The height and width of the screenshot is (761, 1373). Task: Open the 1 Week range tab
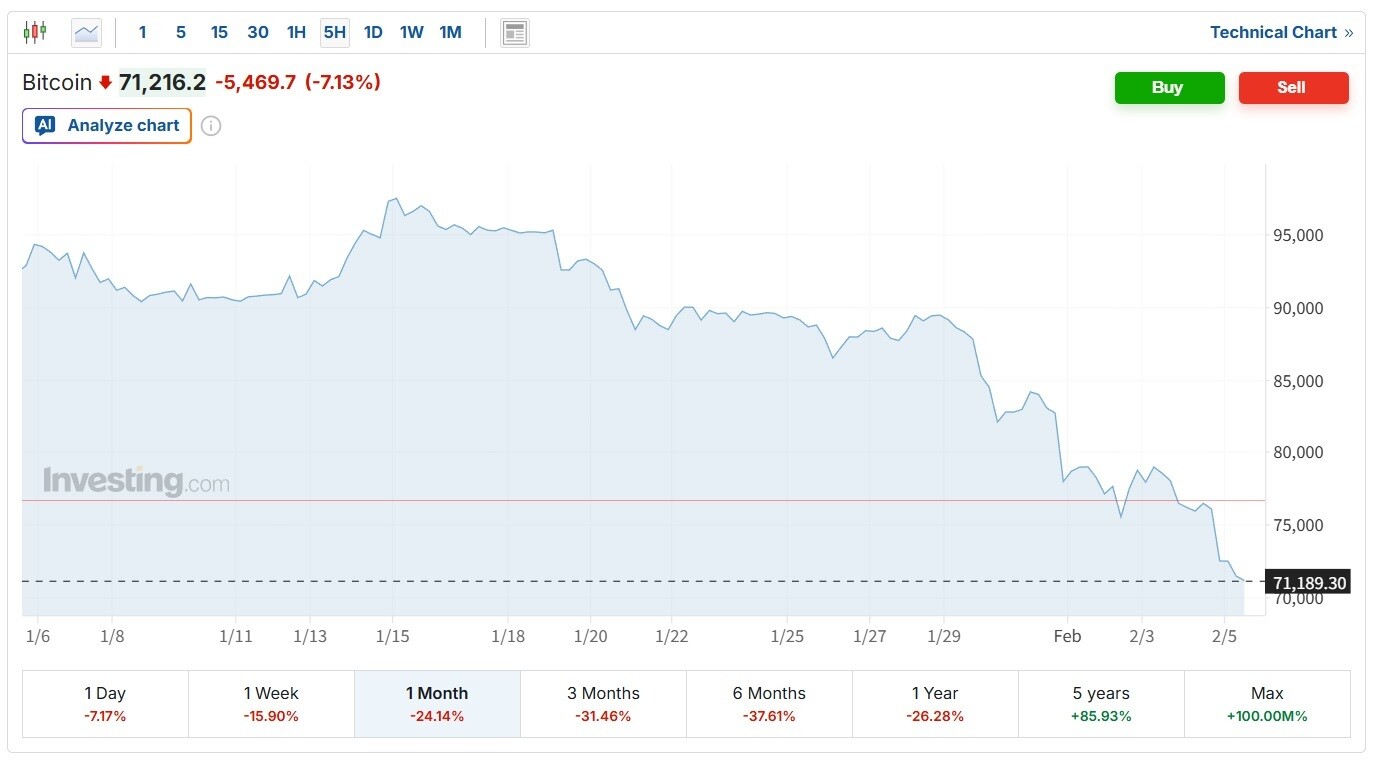pos(271,704)
